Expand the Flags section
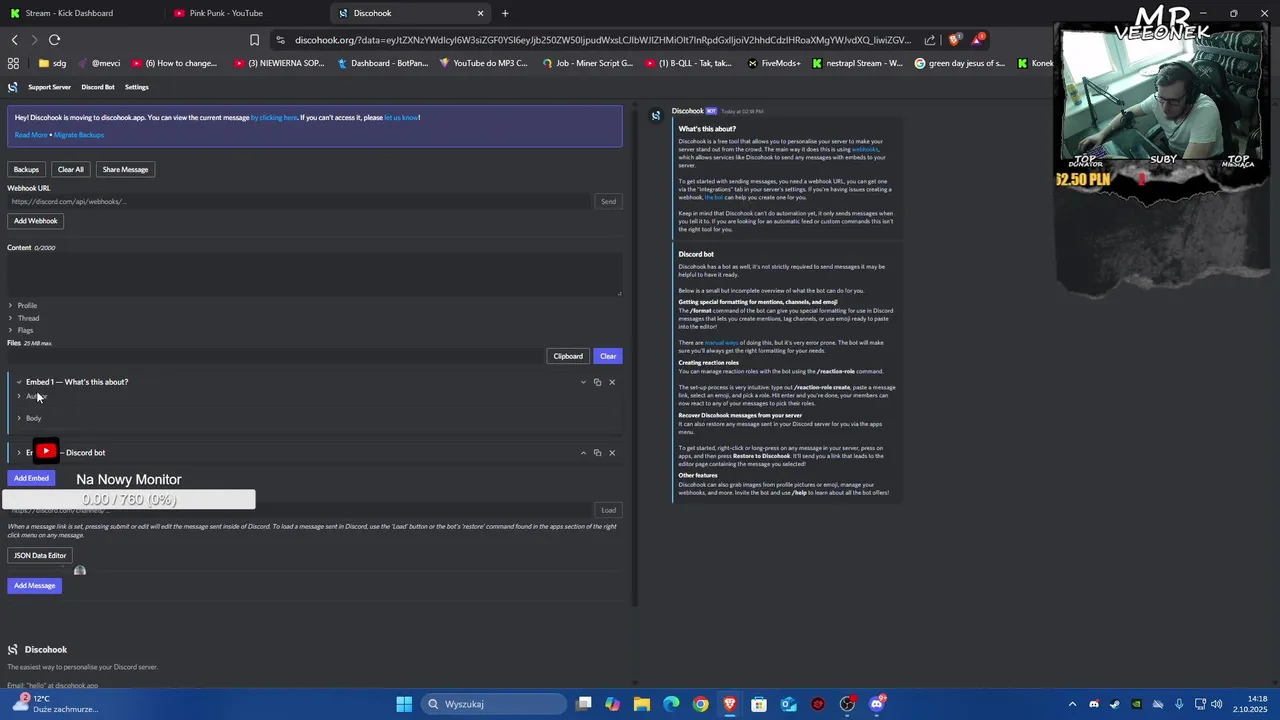Screen dimensions: 1280x720 pos(21,330)
